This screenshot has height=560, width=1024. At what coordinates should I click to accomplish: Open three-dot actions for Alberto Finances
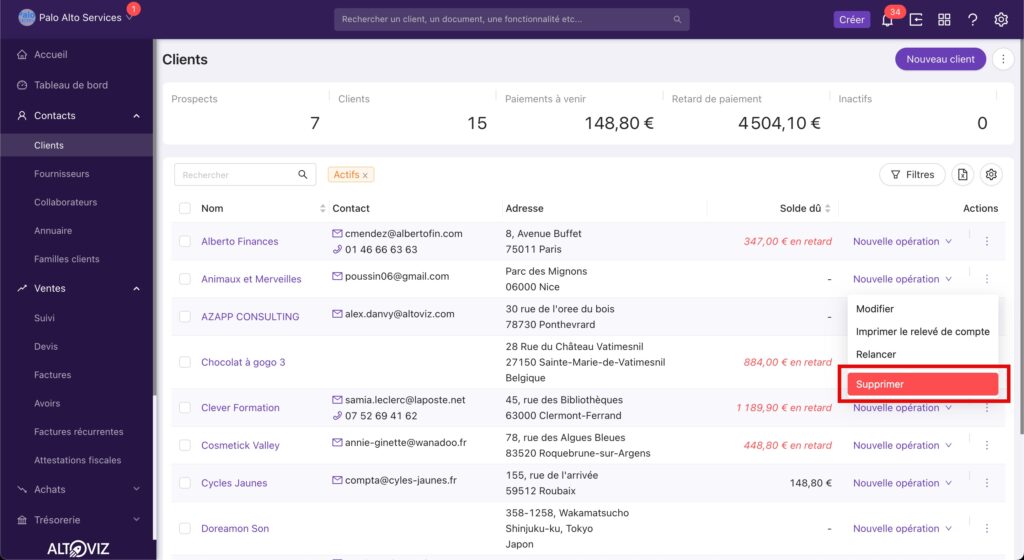point(987,241)
